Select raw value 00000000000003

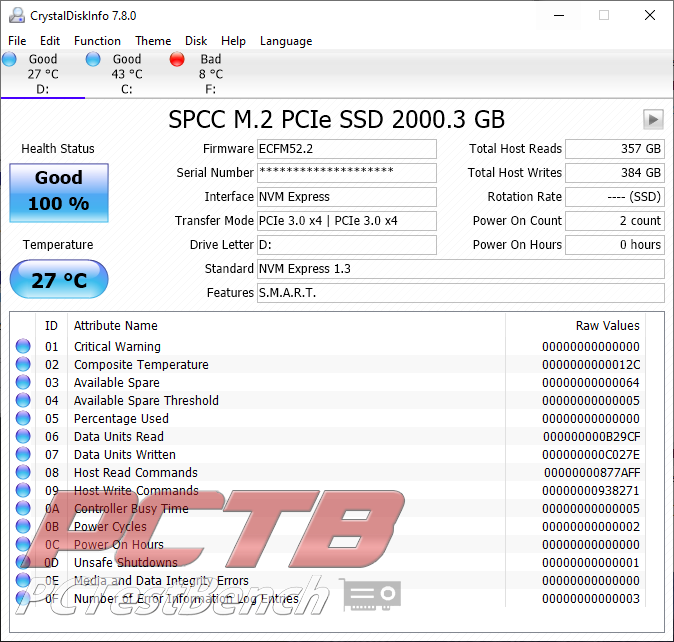click(591, 599)
